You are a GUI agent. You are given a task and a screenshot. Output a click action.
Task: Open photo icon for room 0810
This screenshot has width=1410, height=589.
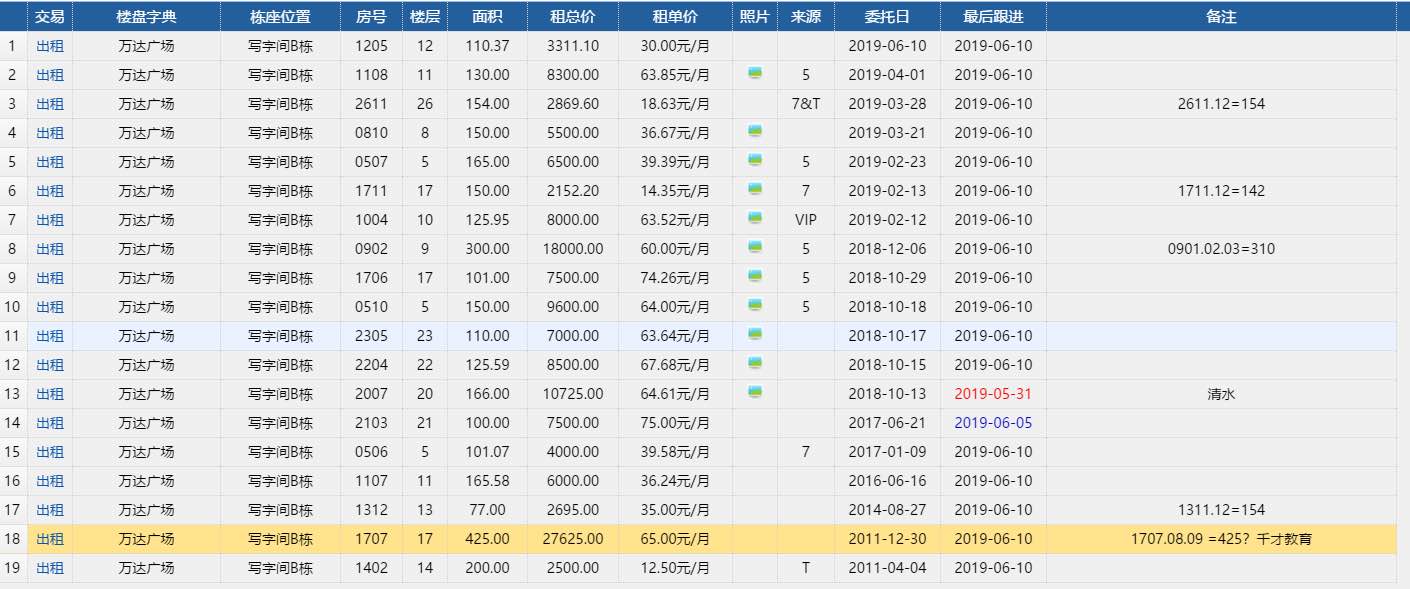tap(756, 132)
